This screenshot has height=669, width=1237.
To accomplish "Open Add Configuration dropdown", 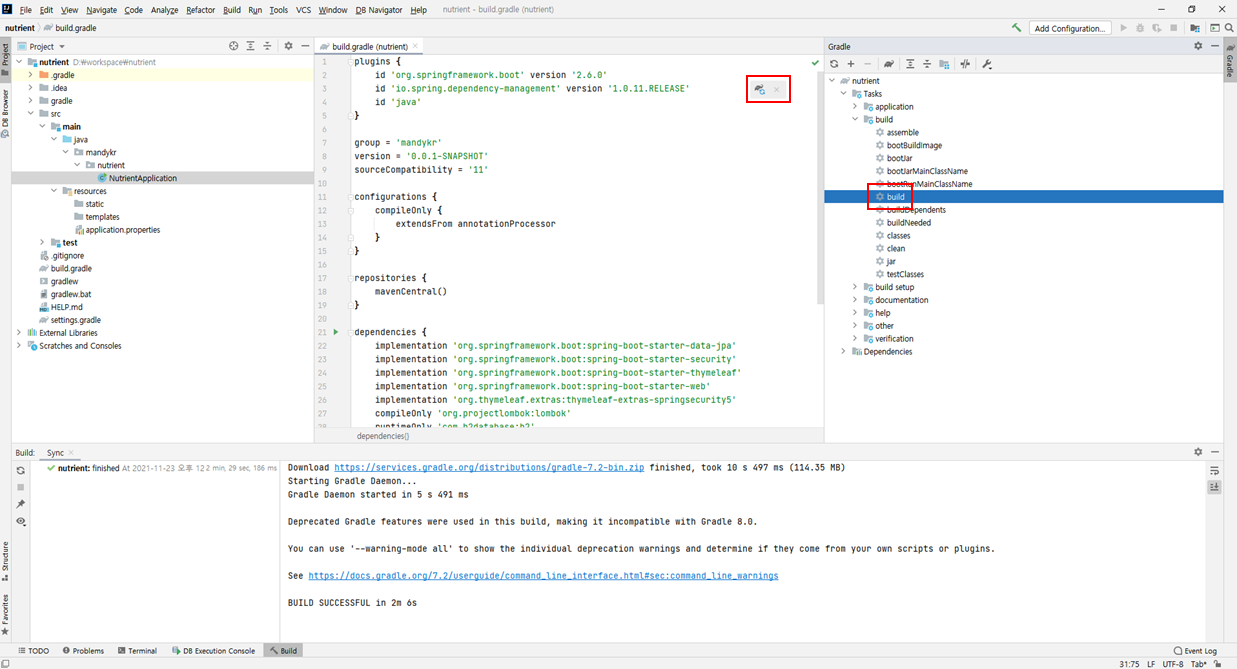I will pyautogui.click(x=1071, y=28).
